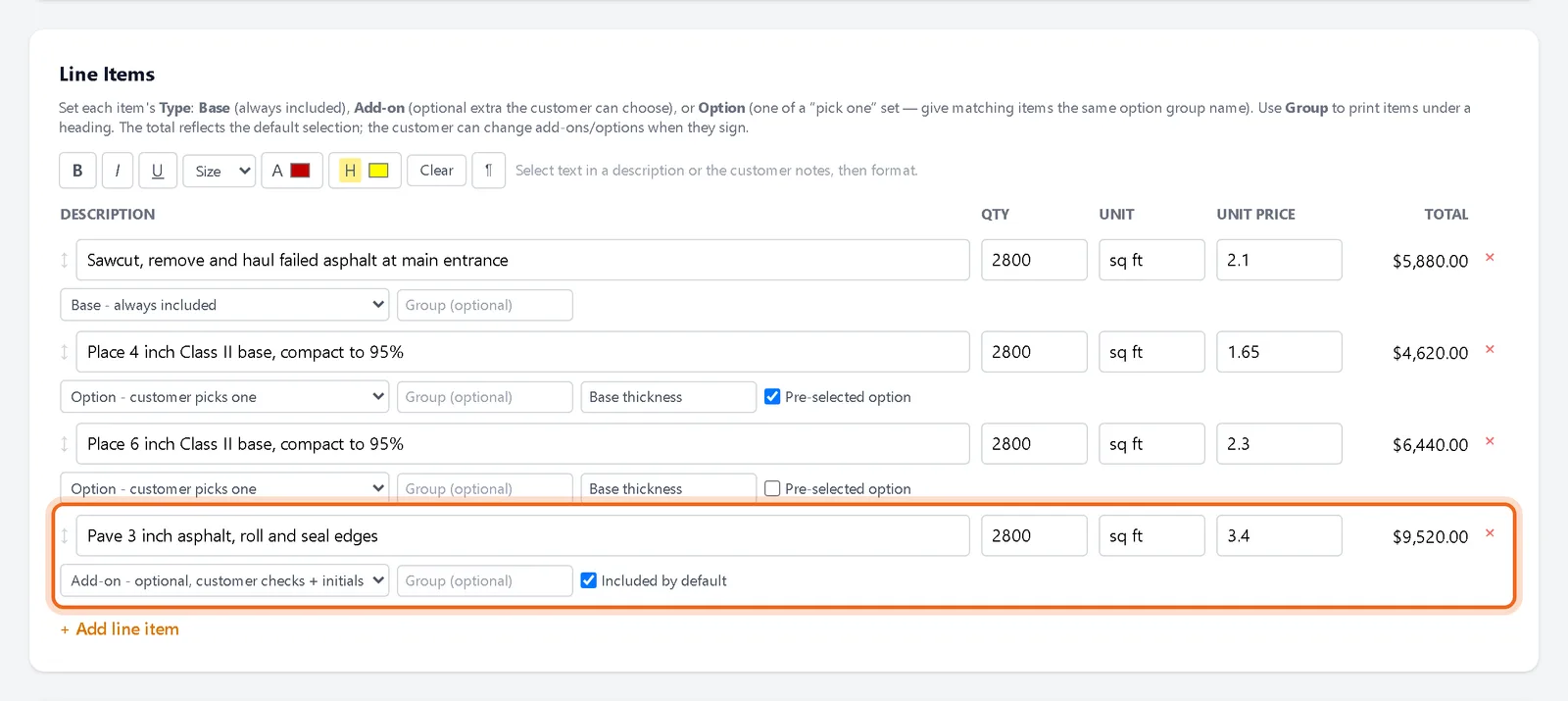Screen dimensions: 1568x701
Task: Edit unit field for Pave asphalt row
Action: tap(1151, 536)
